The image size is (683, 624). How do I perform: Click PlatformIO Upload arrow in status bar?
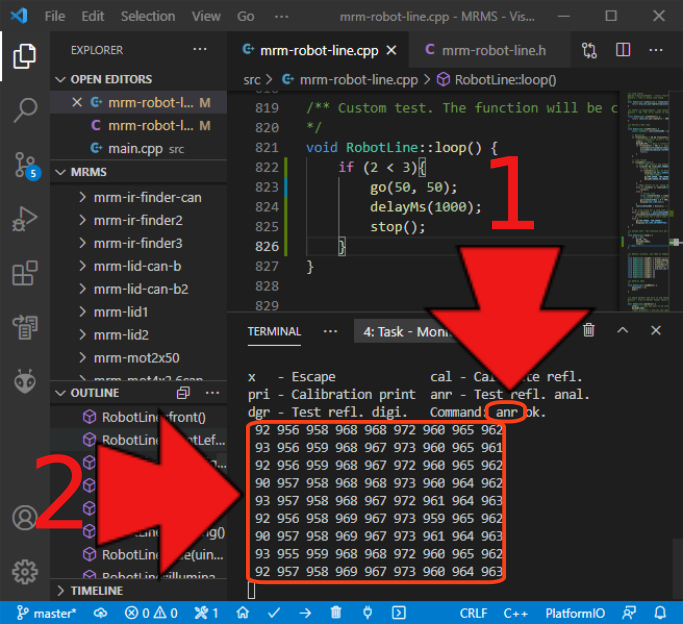pos(304,612)
